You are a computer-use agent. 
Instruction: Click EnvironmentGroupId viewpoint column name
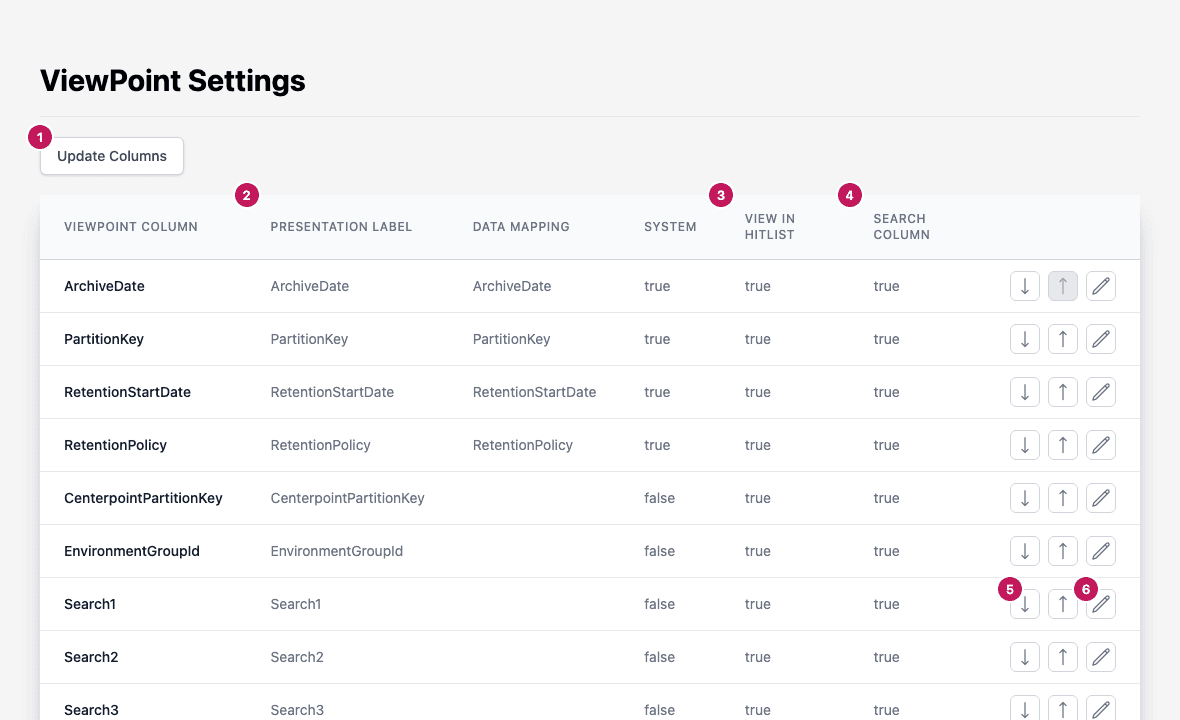tap(132, 551)
